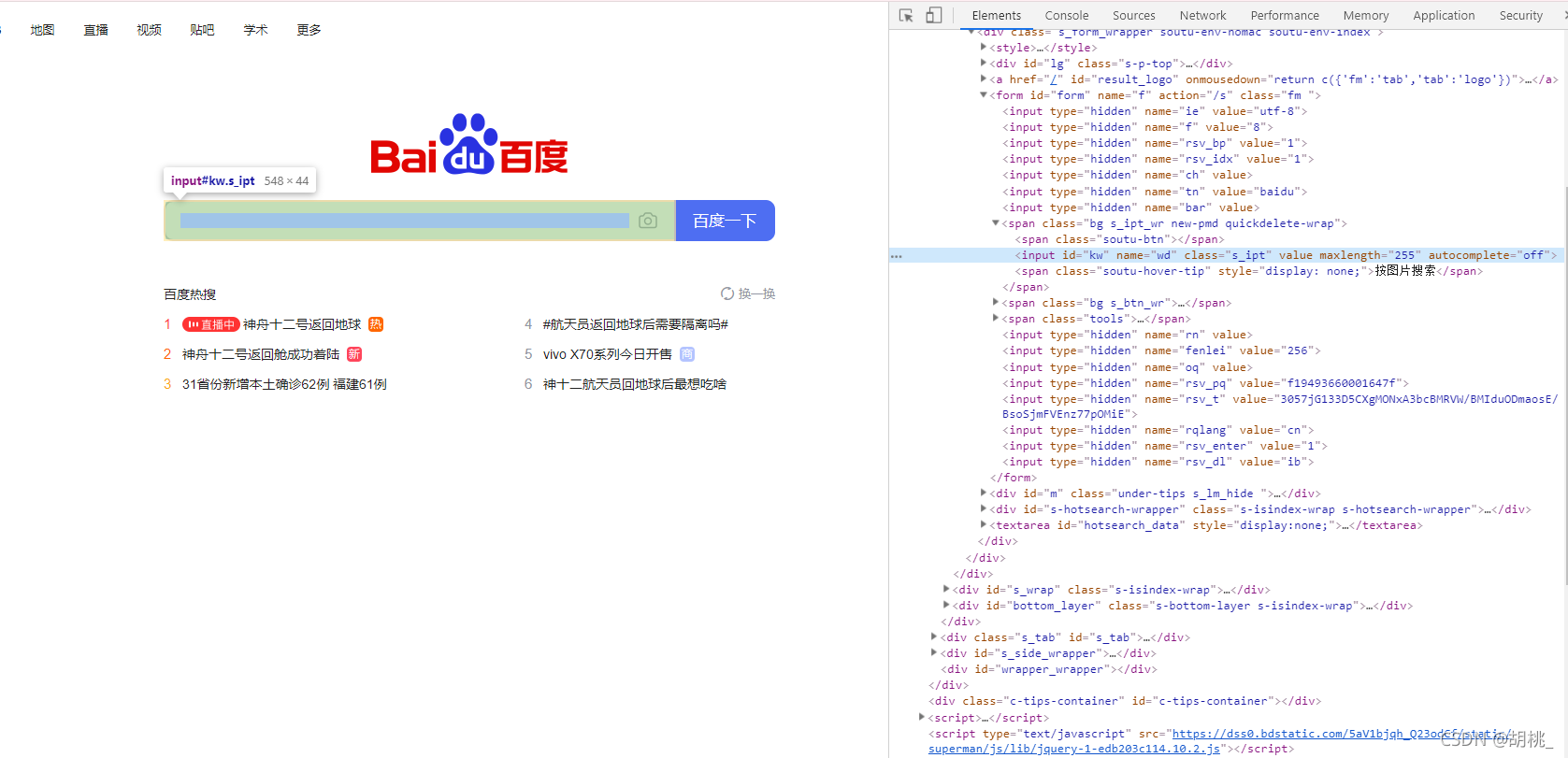Select the div id="wrapper_wrapper" line
The height and width of the screenshot is (758, 1568).
pos(1049,669)
